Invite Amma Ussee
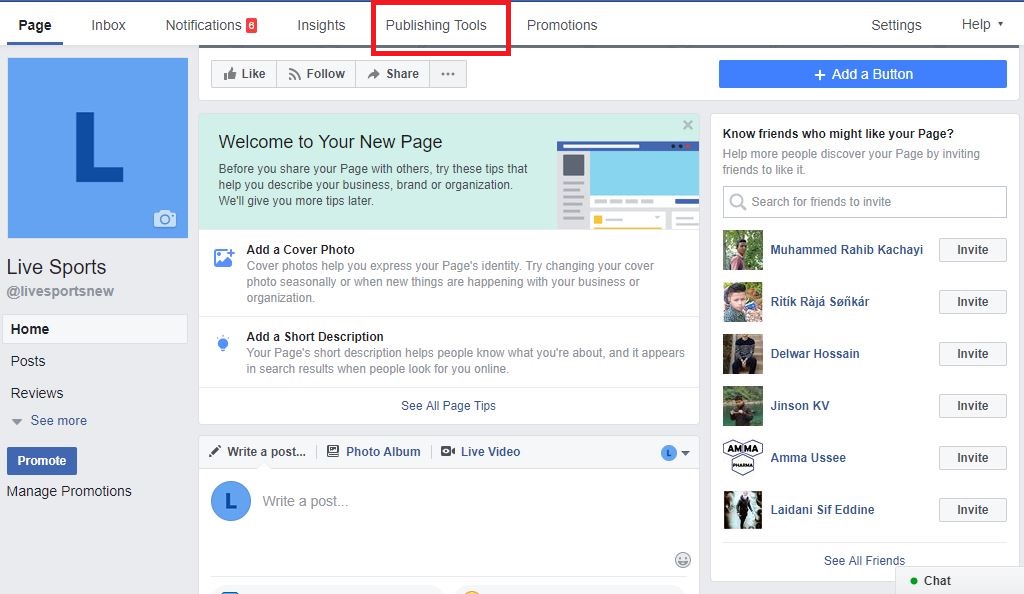The height and width of the screenshot is (594, 1024). (972, 458)
